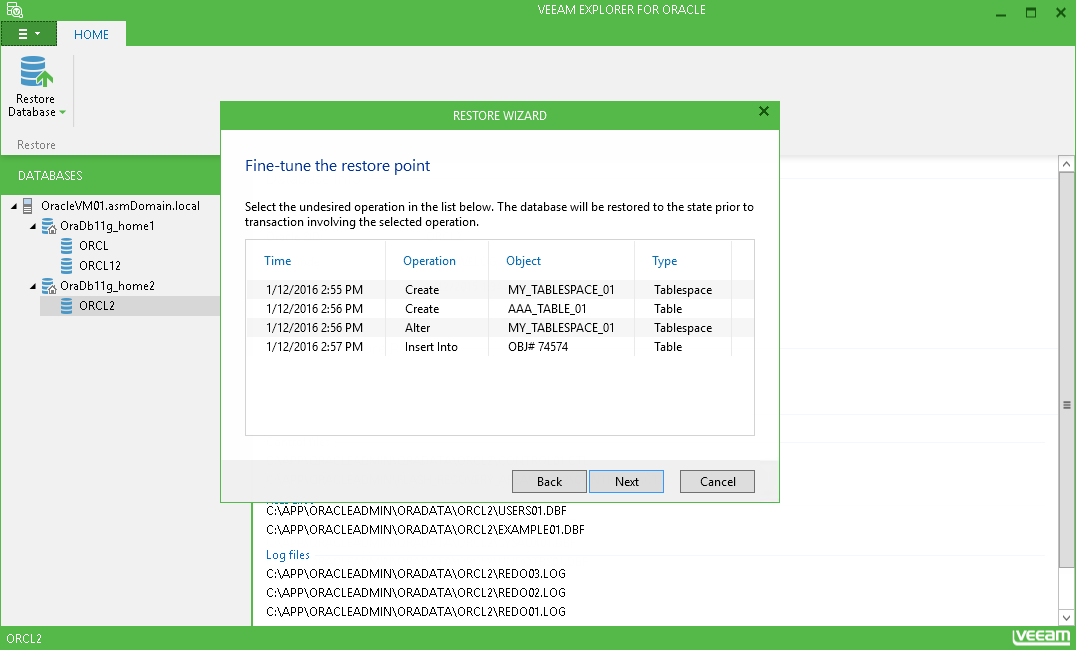Select the Alter MY_TABLESPACE_01 operation row
Image resolution: width=1076 pixels, height=650 pixels.
click(x=498, y=328)
